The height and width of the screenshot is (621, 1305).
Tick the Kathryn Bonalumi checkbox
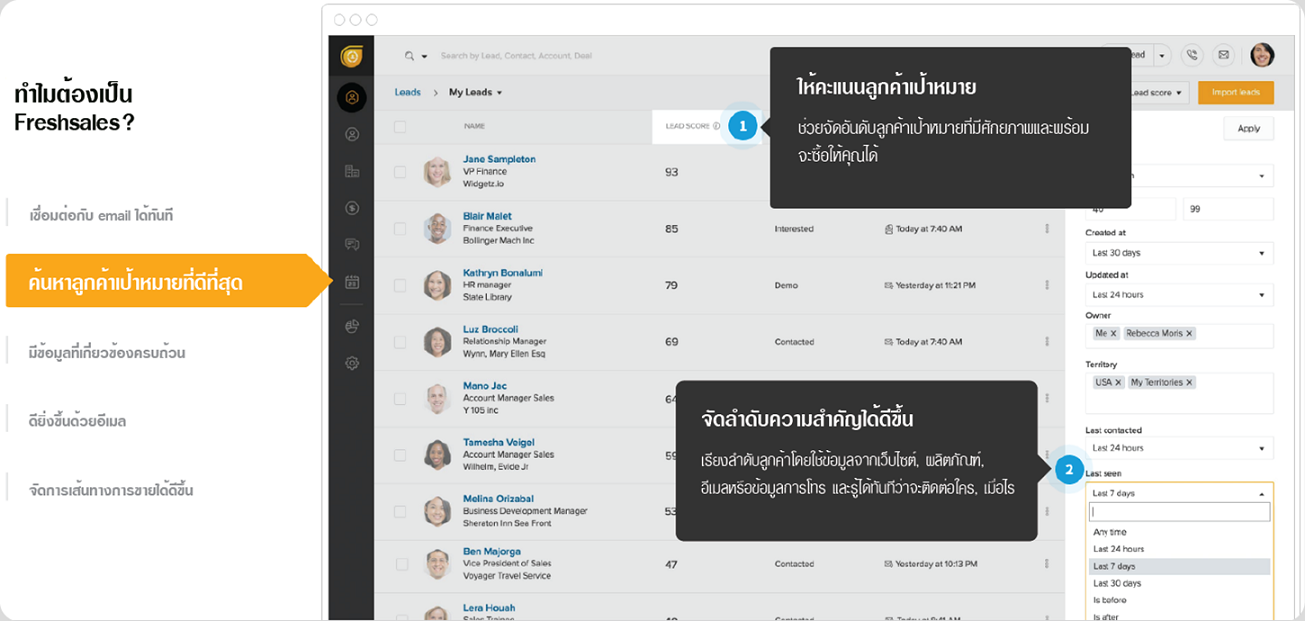(400, 285)
